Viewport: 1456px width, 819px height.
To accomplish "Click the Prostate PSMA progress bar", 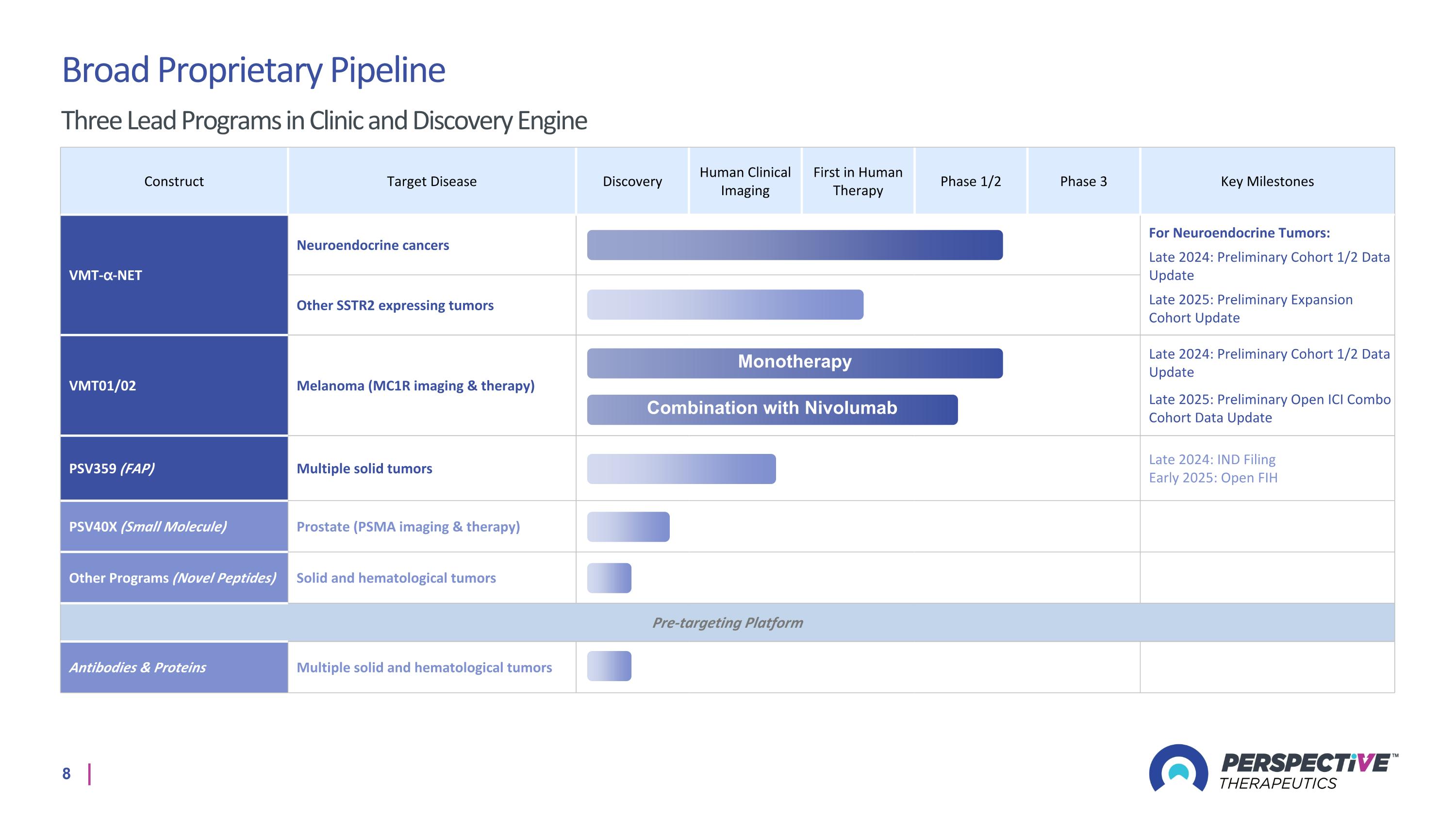I will point(628,527).
